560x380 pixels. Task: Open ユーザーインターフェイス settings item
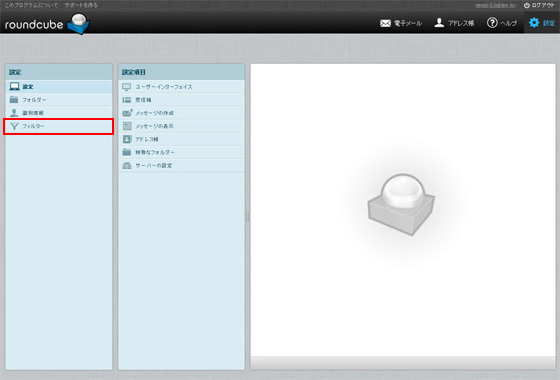click(181, 87)
